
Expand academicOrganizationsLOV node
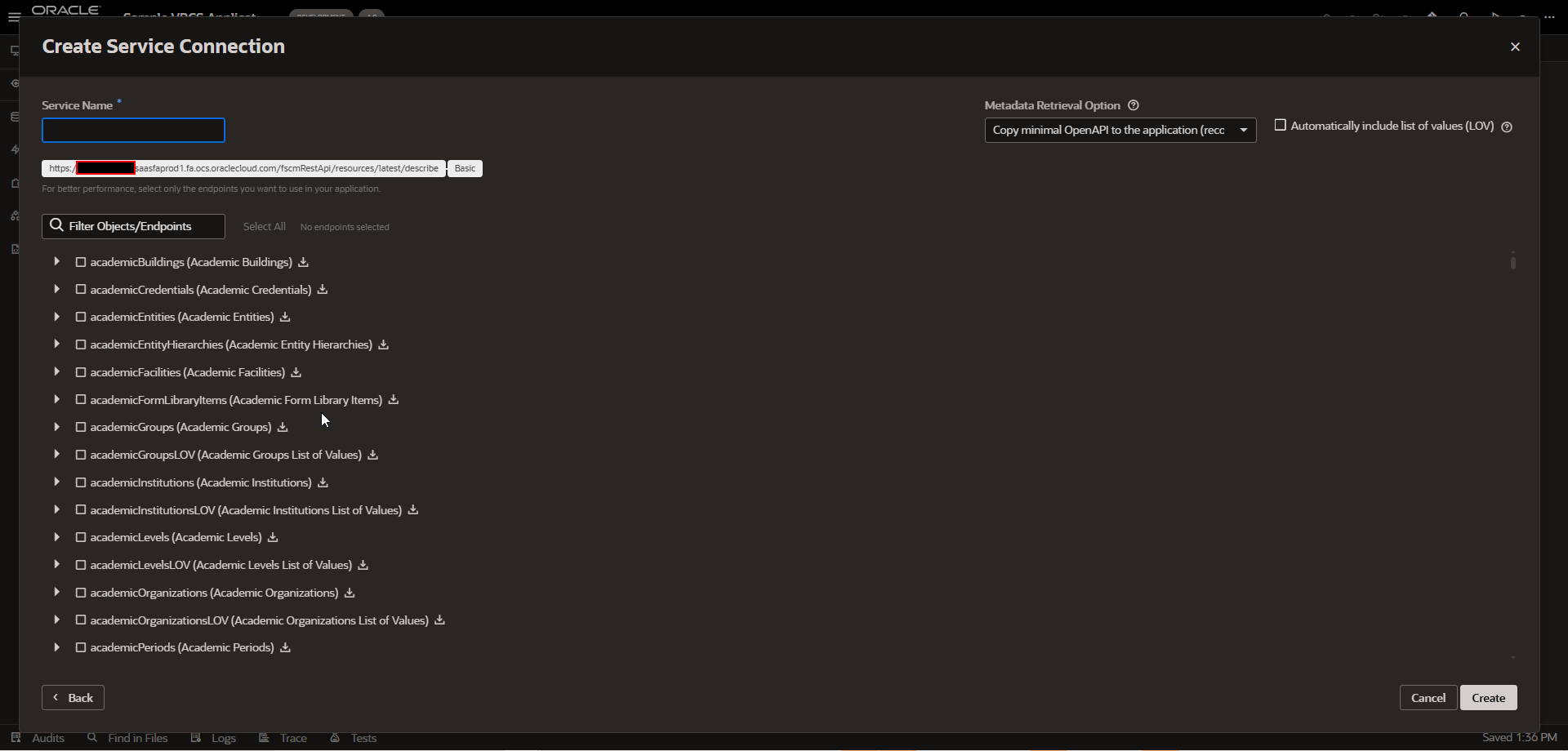tap(56, 620)
